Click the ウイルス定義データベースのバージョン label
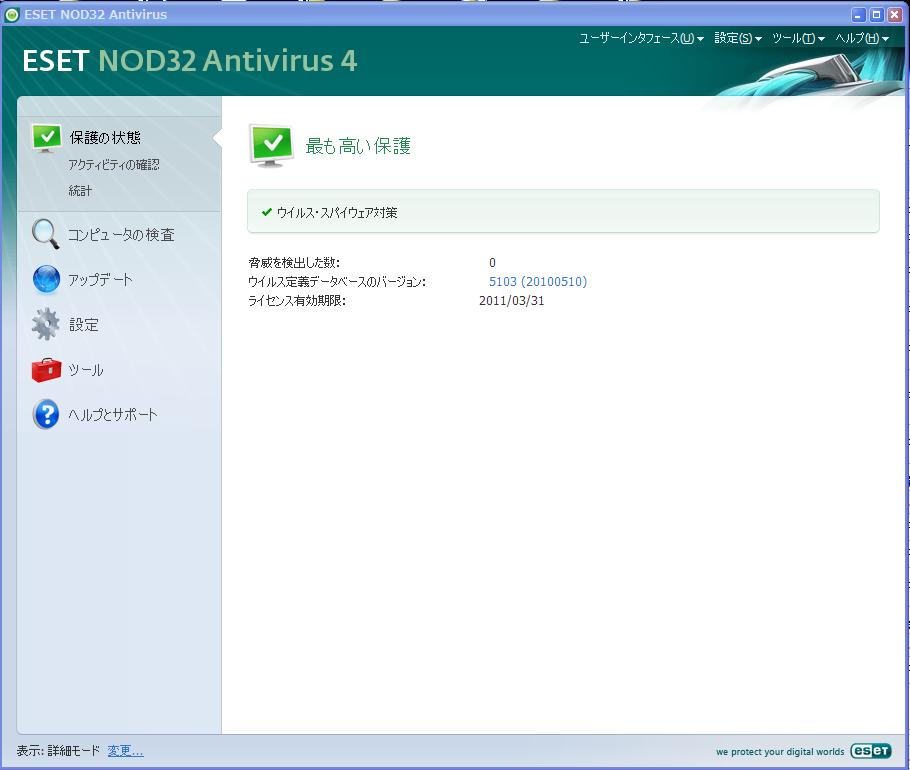The width and height of the screenshot is (910, 770). point(337,281)
